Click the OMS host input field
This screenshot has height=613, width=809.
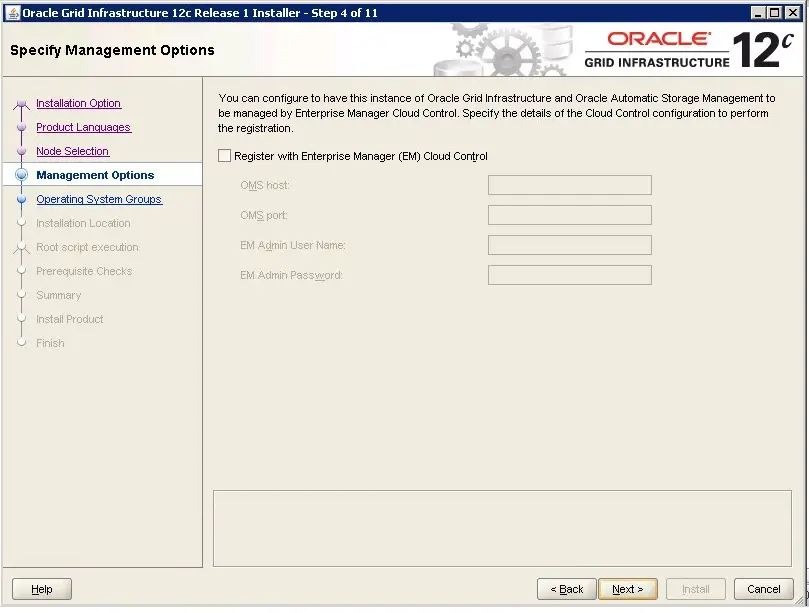[x=570, y=185]
